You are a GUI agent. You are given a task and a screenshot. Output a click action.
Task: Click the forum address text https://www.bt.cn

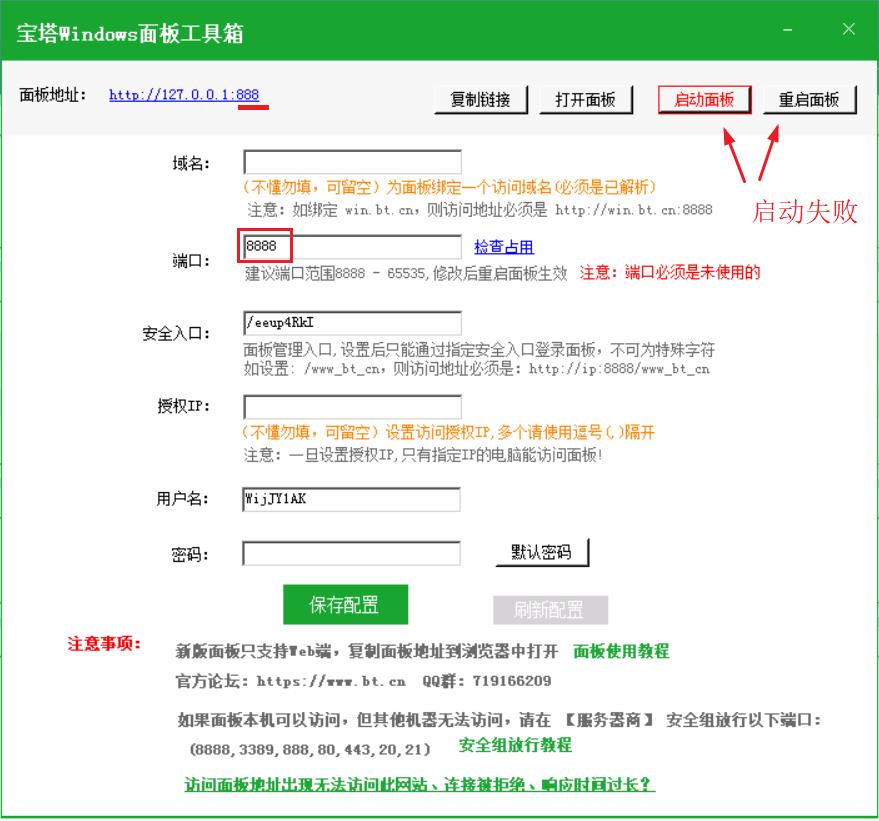tap(331, 681)
